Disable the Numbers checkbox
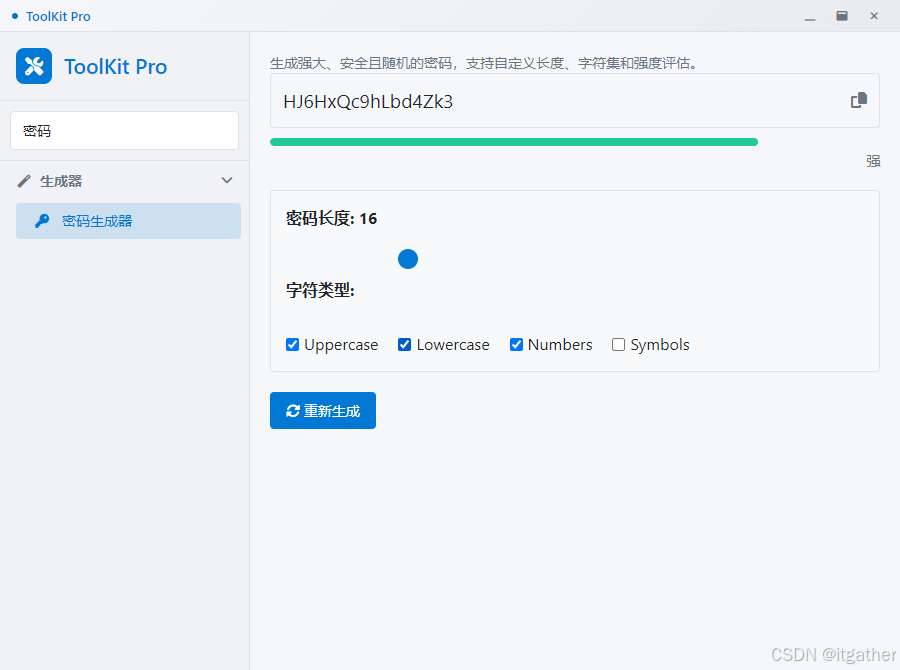The image size is (900, 670). pos(516,344)
